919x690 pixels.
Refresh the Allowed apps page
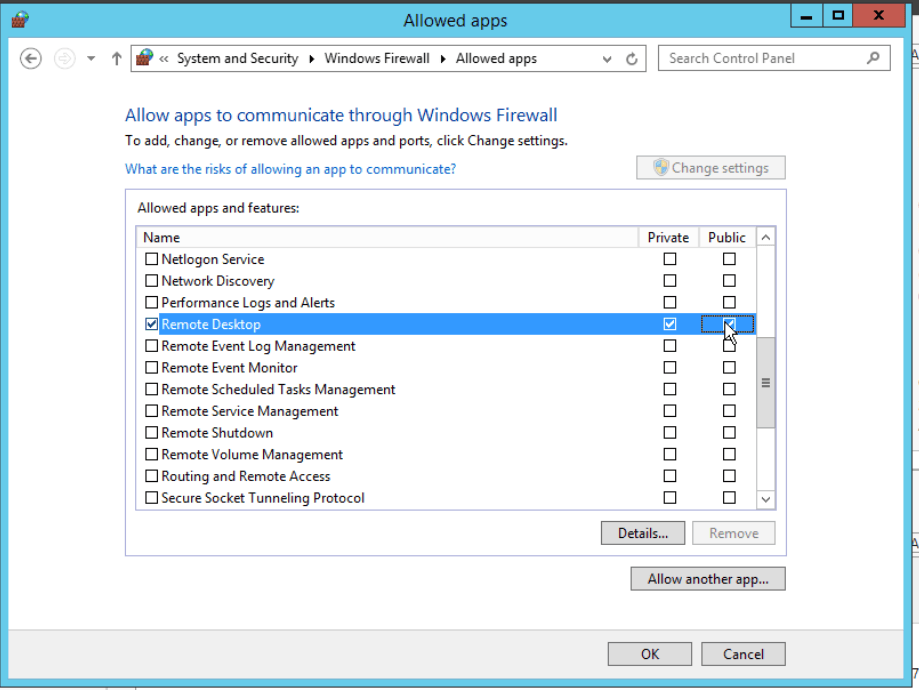point(632,59)
